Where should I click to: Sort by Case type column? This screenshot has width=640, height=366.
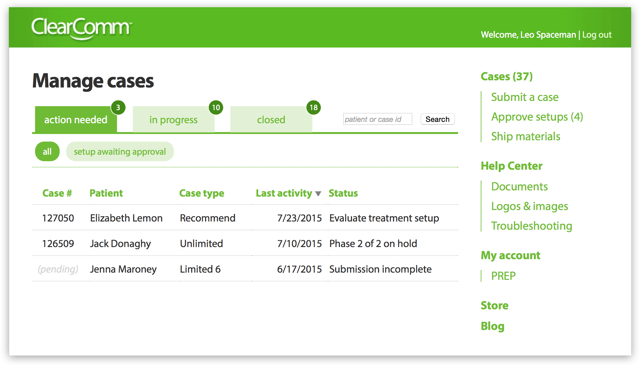click(202, 193)
